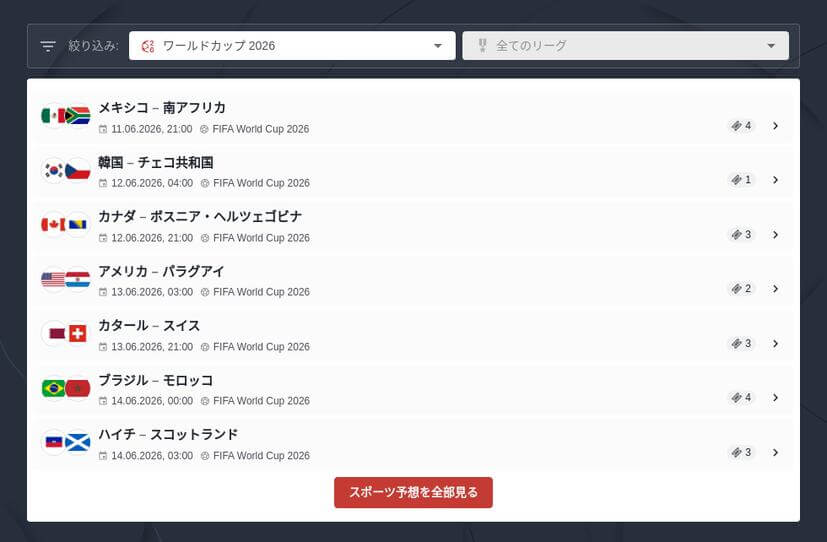Click the Morocco flag icon

coord(78,388)
